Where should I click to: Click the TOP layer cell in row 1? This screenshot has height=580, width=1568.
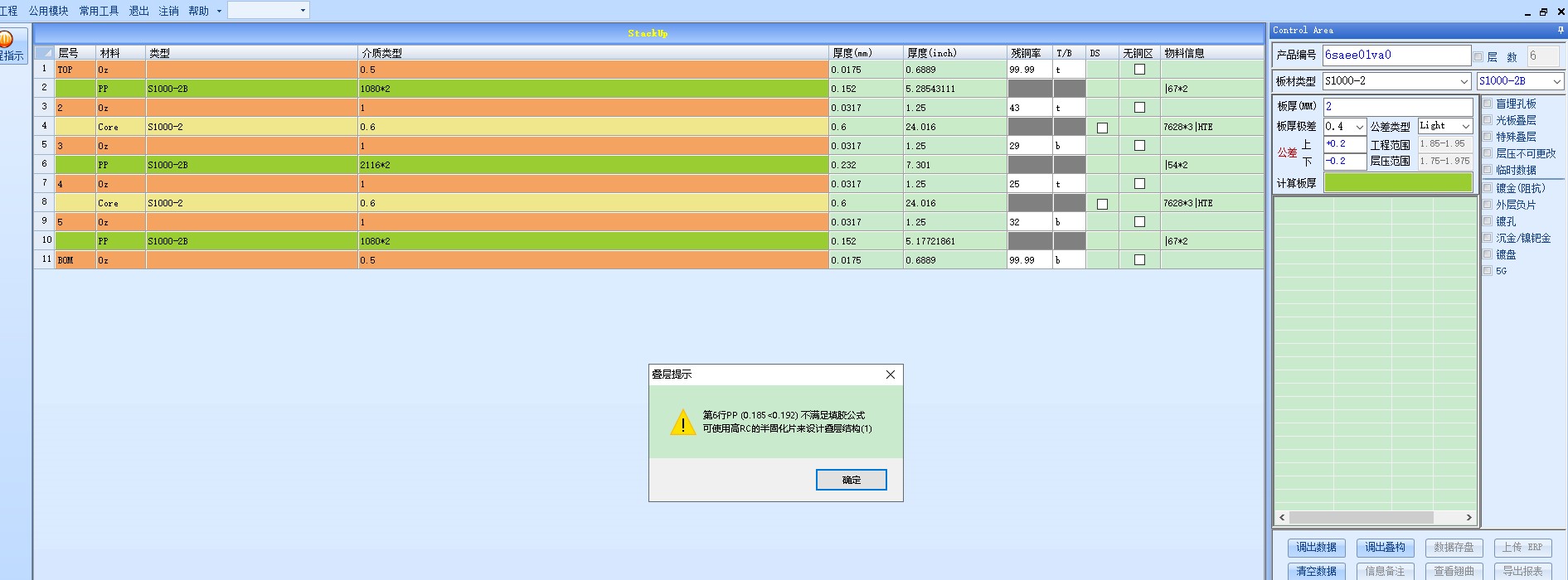tap(75, 70)
